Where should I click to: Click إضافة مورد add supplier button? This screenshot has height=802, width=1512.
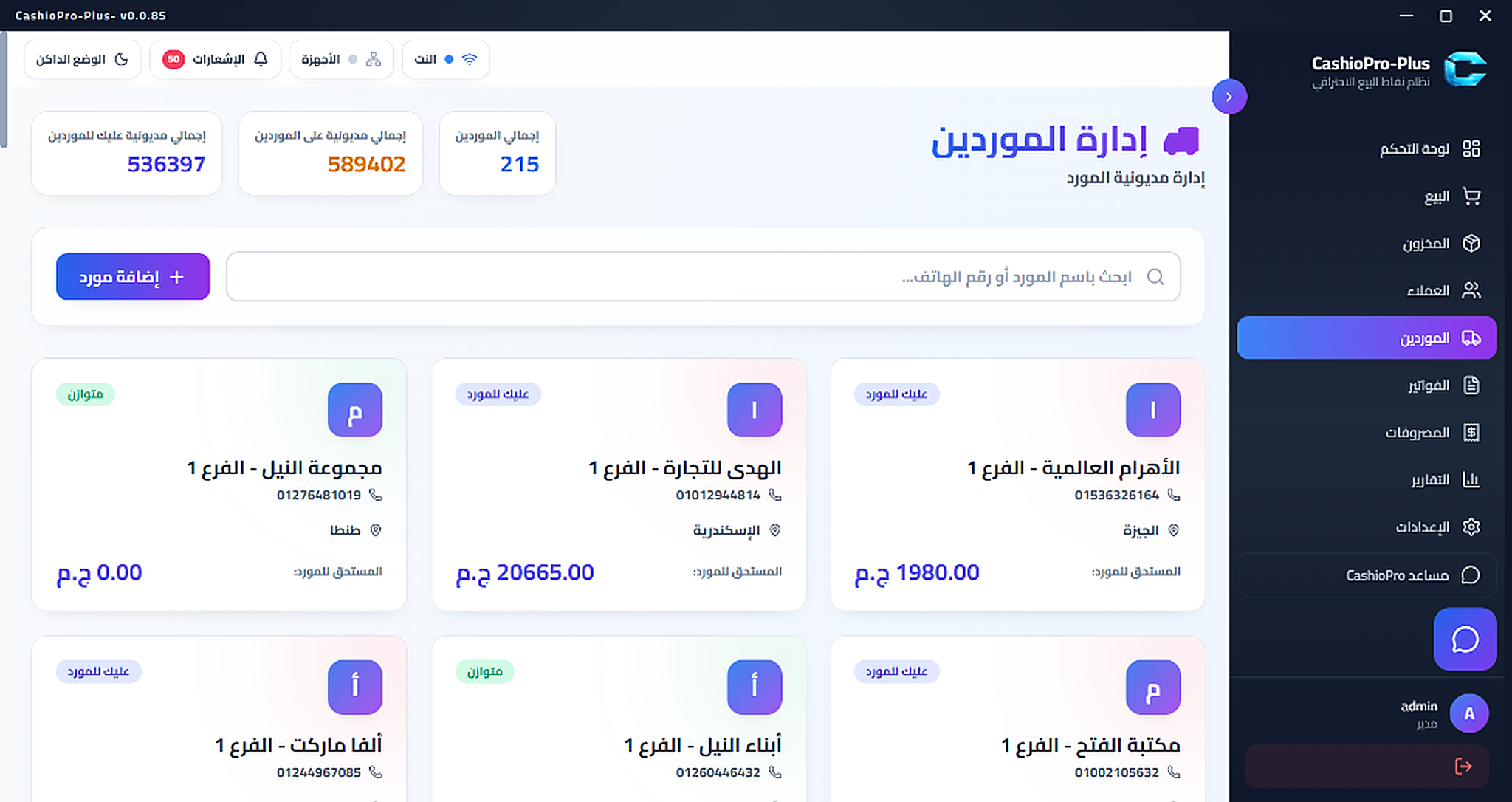click(133, 277)
